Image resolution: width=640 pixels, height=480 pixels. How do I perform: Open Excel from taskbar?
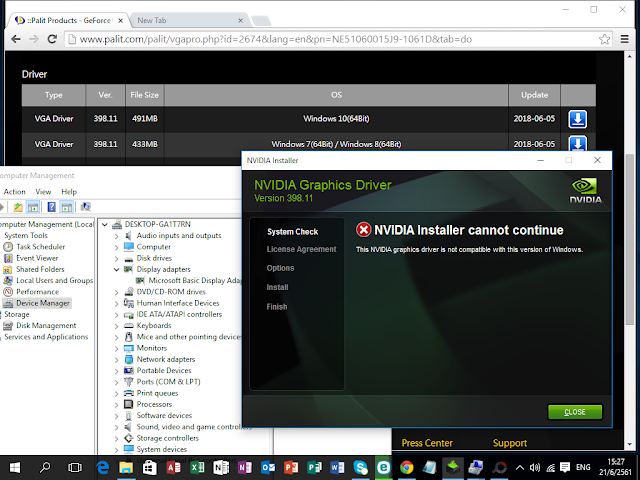tap(197, 468)
